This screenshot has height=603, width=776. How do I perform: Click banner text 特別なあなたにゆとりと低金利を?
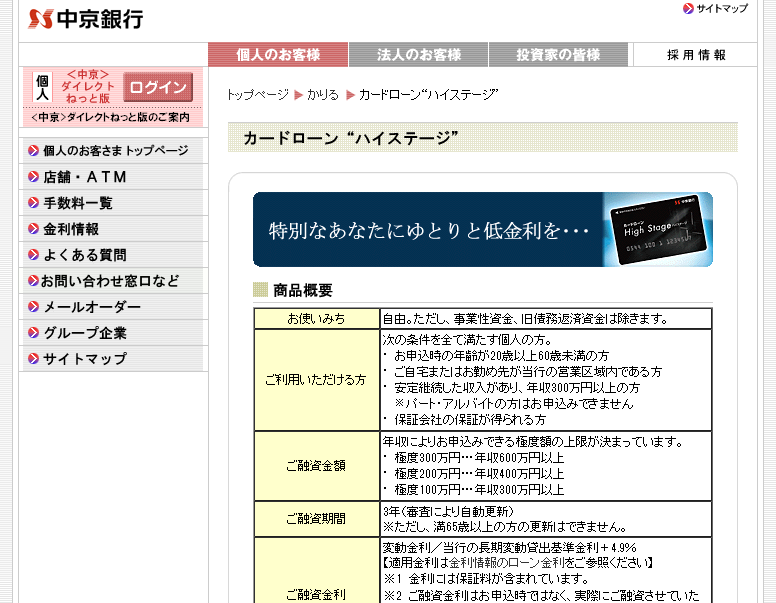click(429, 231)
